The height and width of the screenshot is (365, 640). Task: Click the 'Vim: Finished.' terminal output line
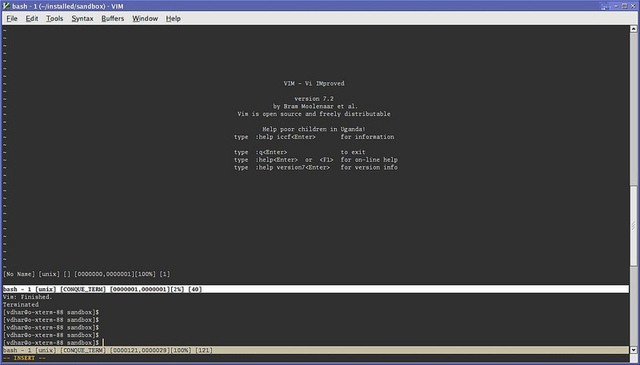[x=27, y=297]
